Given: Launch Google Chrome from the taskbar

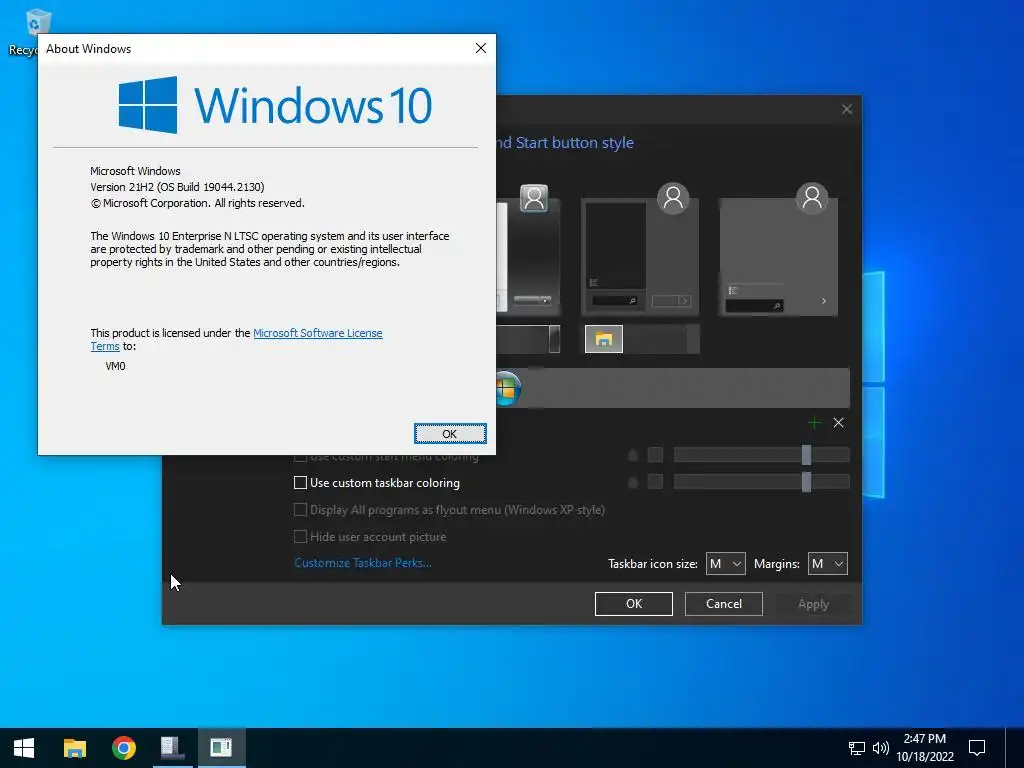Looking at the screenshot, I should pos(123,748).
